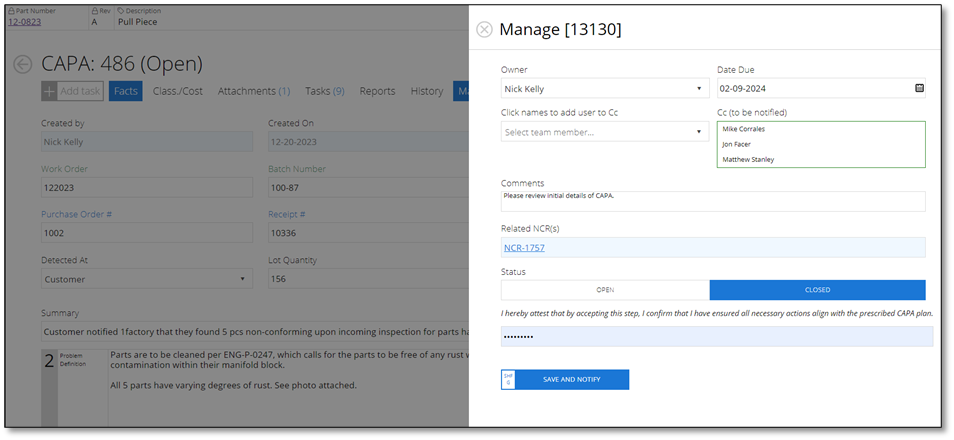Viewport: 954px width, 440px height.
Task: Focus the password attestation field
Action: click(717, 337)
